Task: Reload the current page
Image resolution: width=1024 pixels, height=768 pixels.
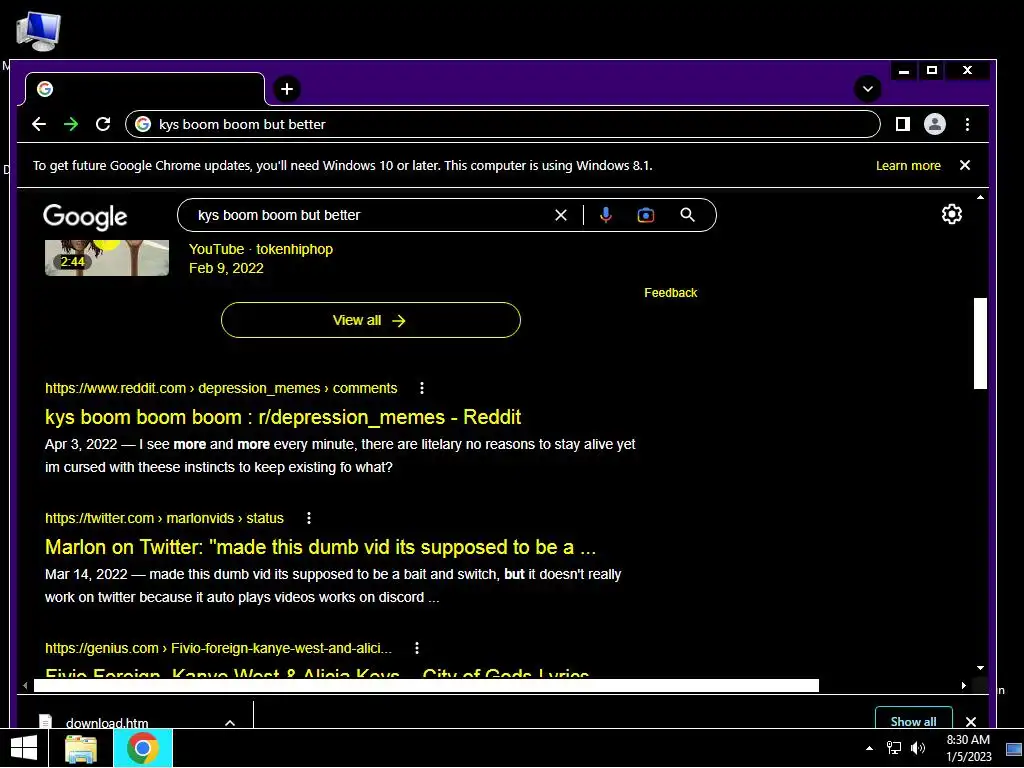Action: coord(103,124)
